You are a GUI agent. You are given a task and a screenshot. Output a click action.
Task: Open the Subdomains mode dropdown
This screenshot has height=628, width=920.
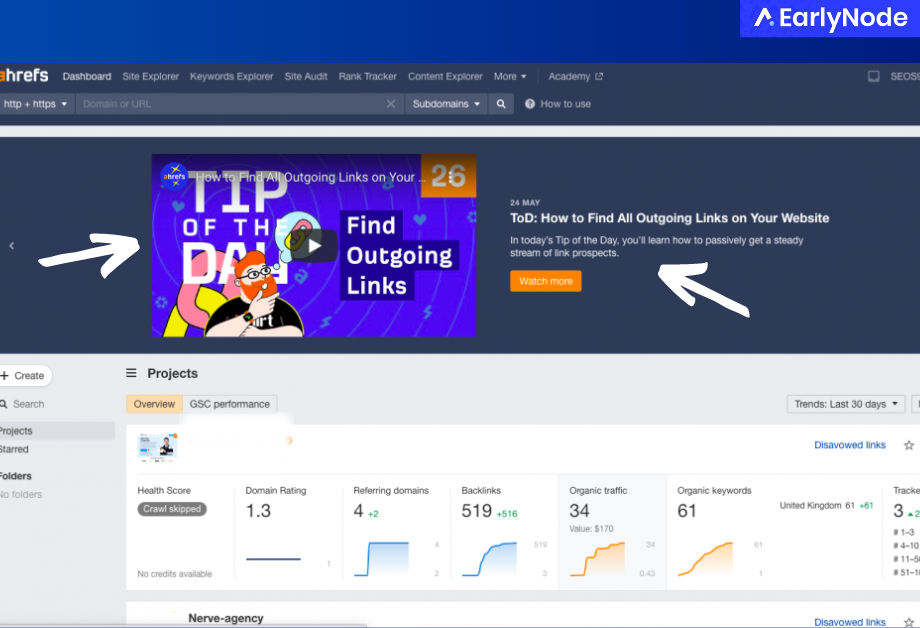point(446,104)
